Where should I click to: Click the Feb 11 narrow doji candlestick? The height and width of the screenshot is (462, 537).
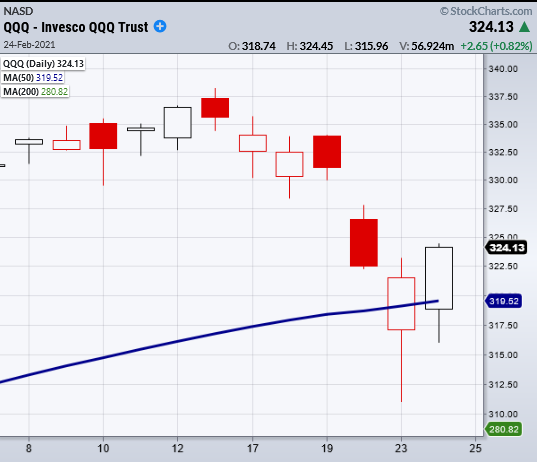click(x=141, y=129)
